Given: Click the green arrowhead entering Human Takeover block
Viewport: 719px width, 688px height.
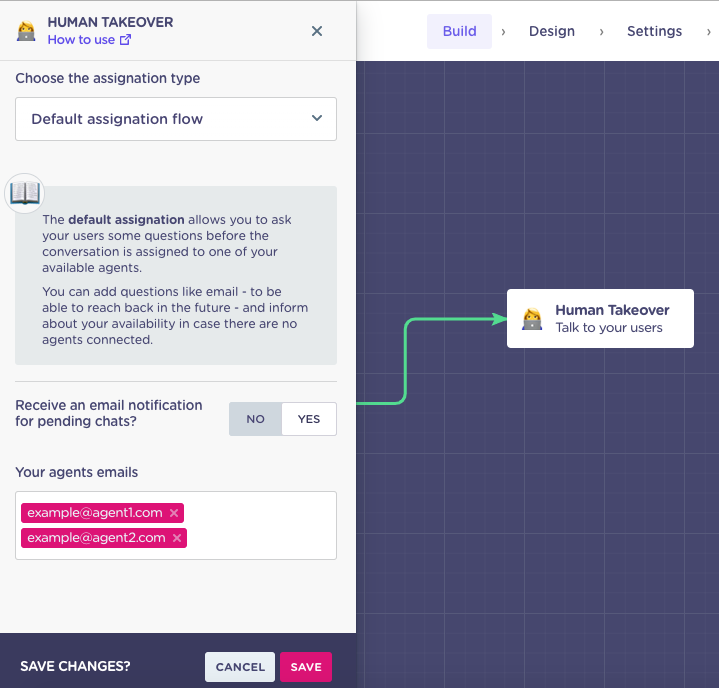Looking at the screenshot, I should 499,319.
